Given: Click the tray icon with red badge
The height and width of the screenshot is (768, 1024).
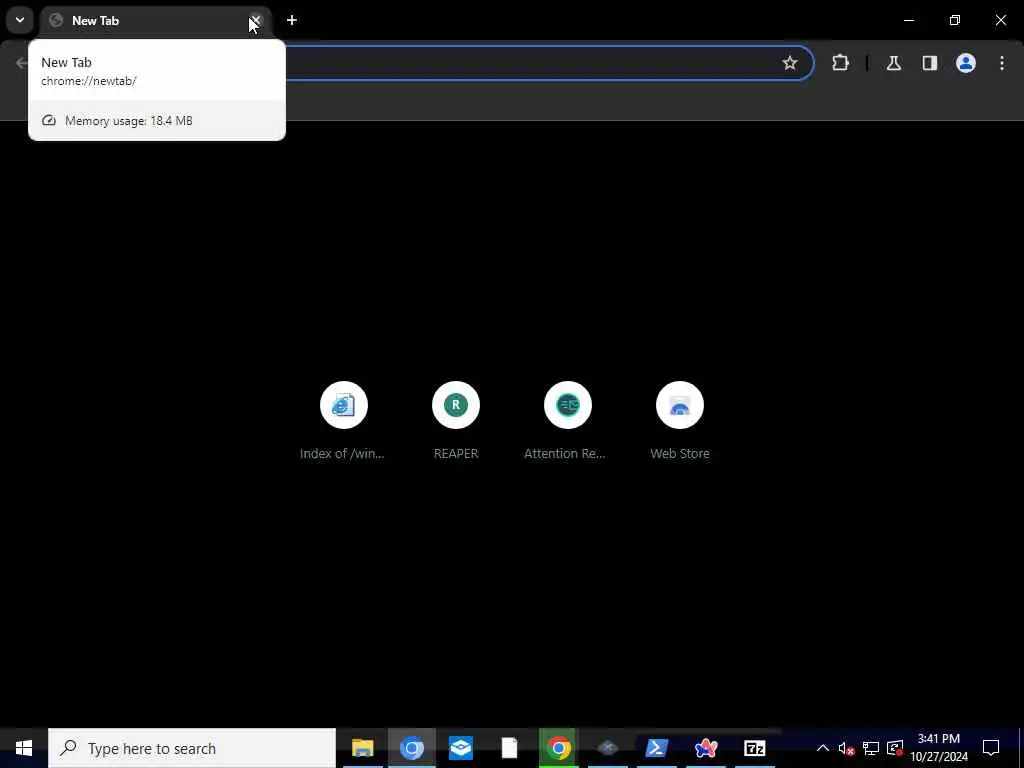Looking at the screenshot, I should tap(895, 748).
